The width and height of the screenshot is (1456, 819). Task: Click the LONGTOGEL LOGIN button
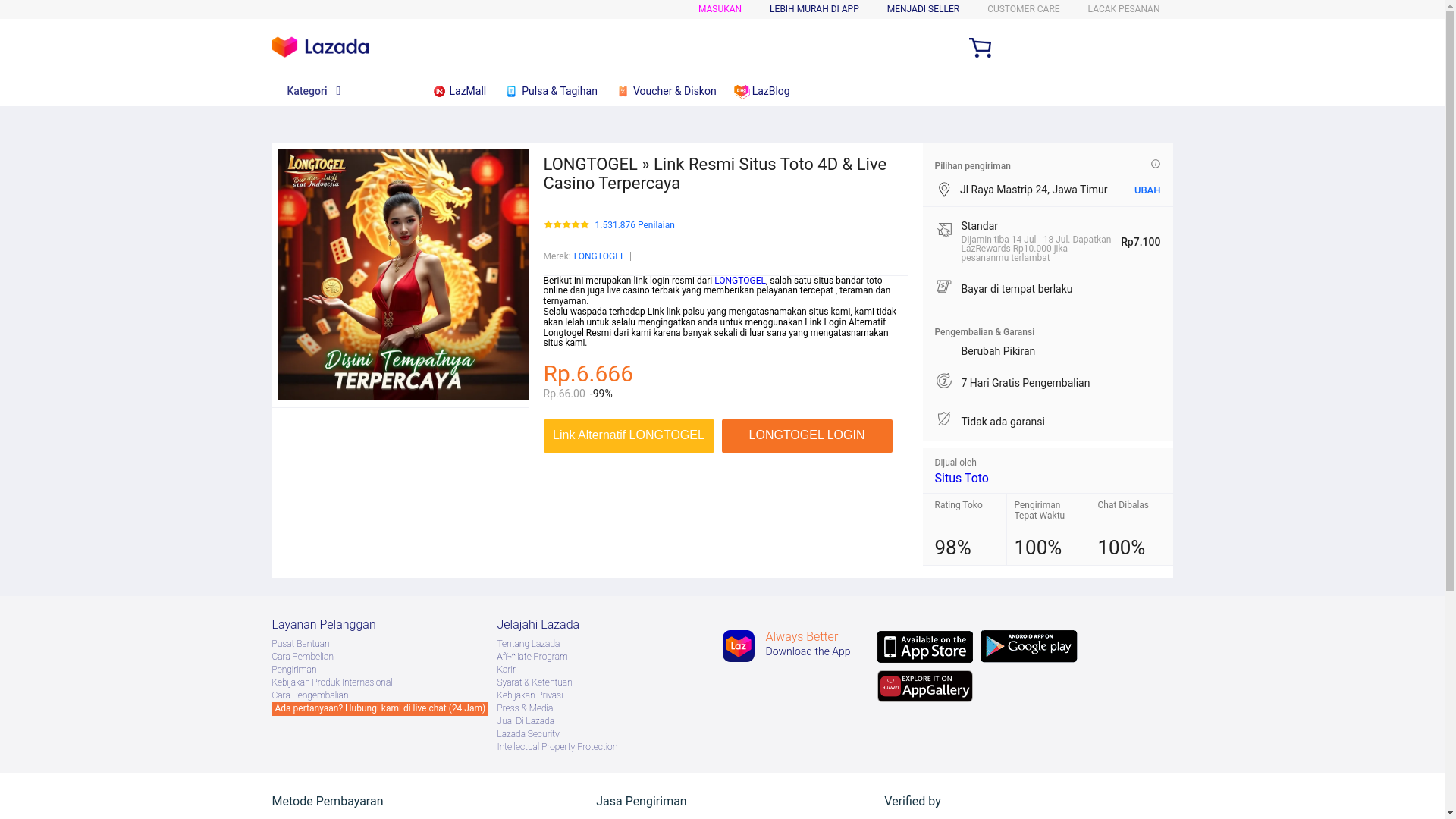(x=806, y=436)
